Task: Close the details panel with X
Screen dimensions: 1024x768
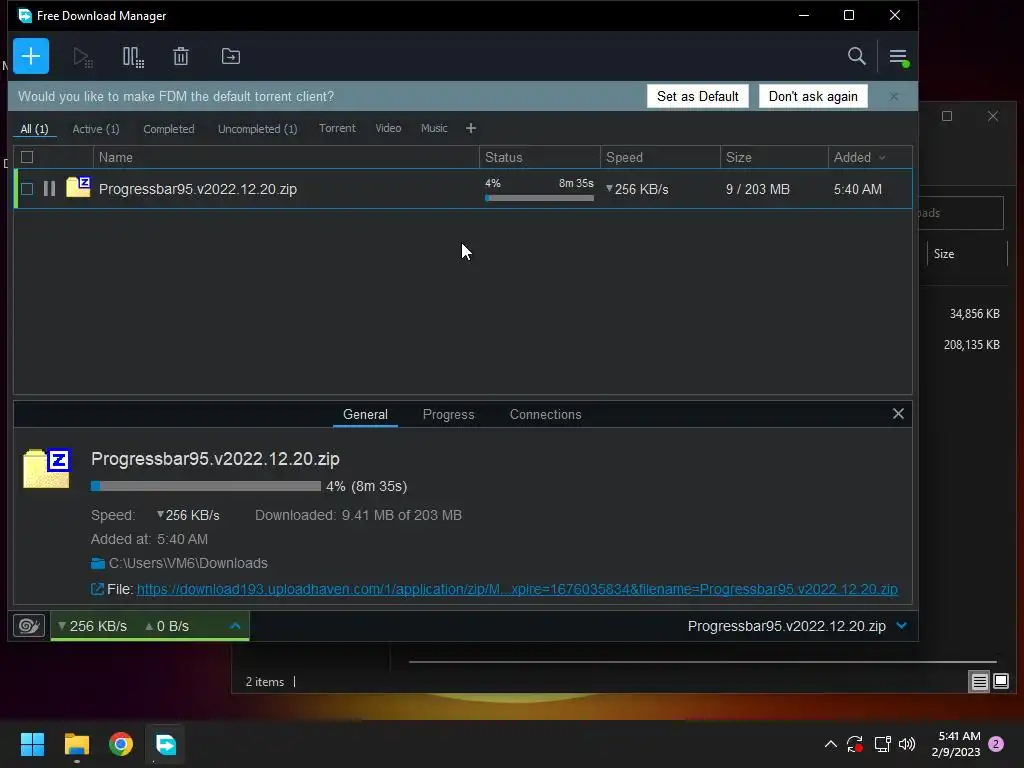Action: (x=898, y=413)
